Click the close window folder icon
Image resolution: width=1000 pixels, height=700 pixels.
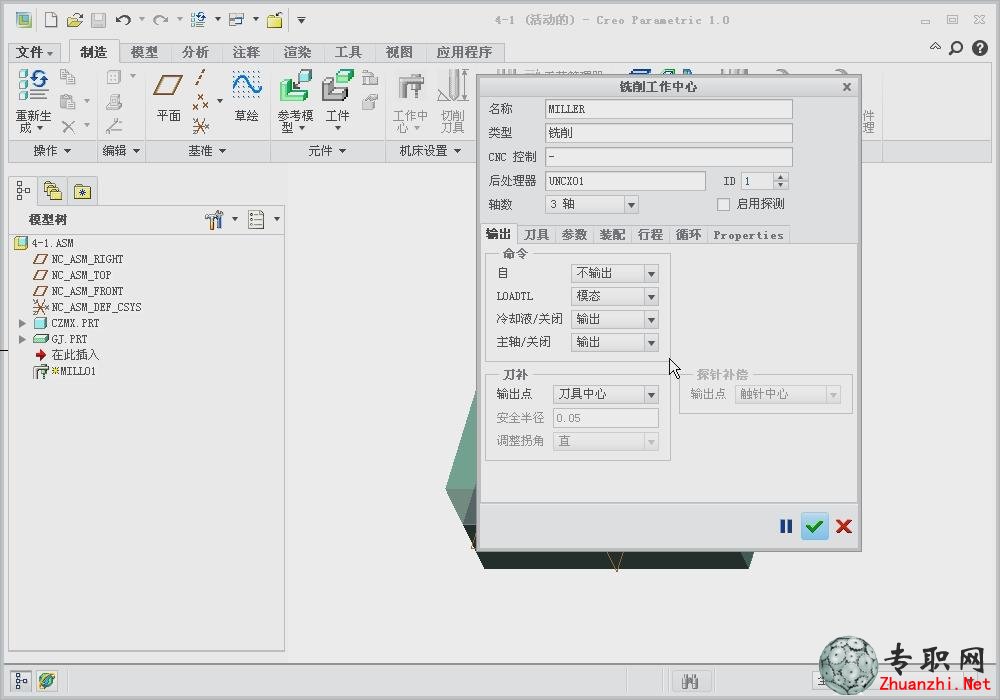(275, 20)
